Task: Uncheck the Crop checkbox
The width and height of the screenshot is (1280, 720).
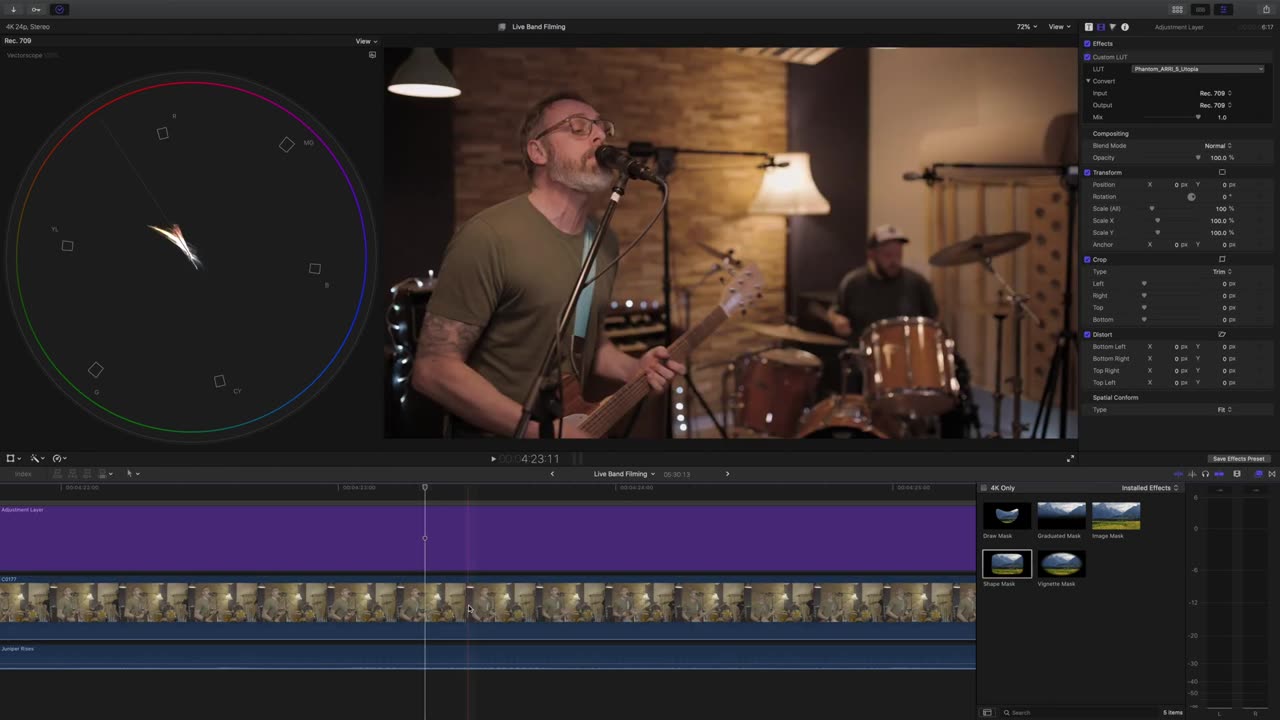Action: (1088, 259)
